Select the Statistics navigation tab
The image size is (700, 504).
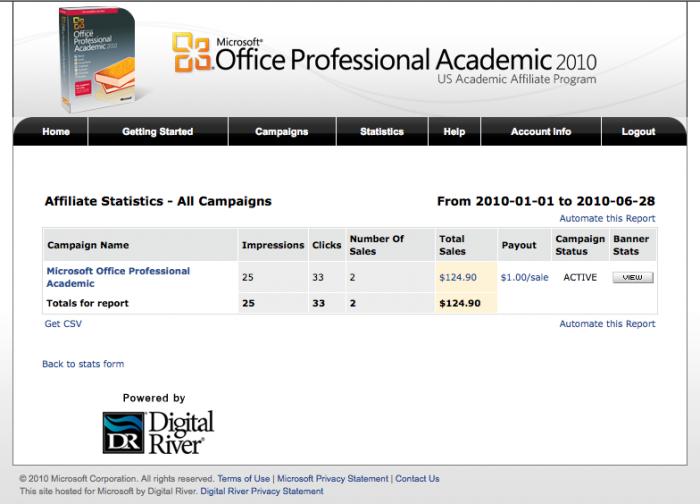click(x=382, y=132)
